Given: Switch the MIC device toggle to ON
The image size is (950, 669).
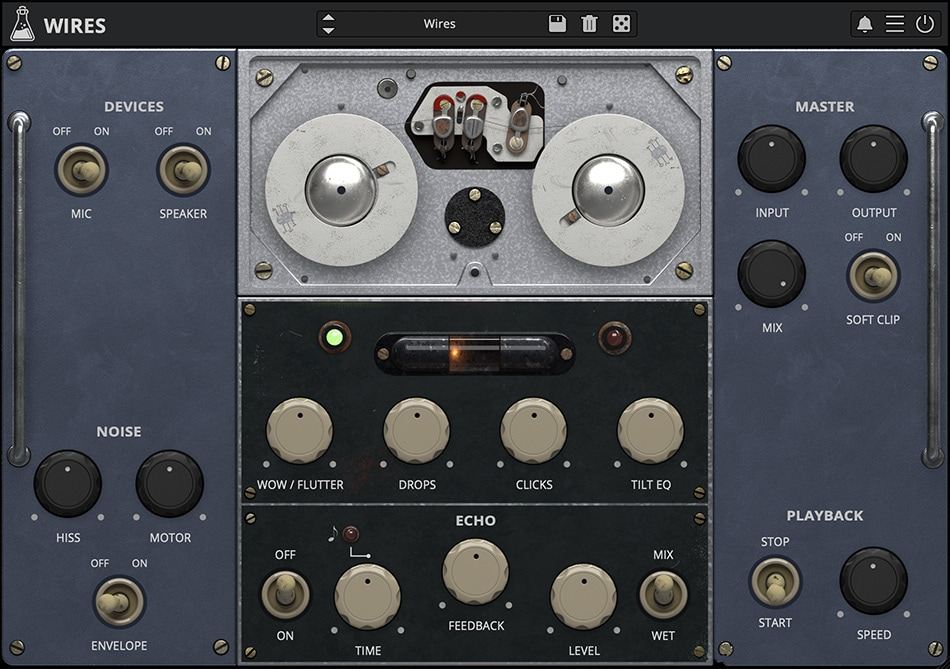Looking at the screenshot, I should pos(84,170).
